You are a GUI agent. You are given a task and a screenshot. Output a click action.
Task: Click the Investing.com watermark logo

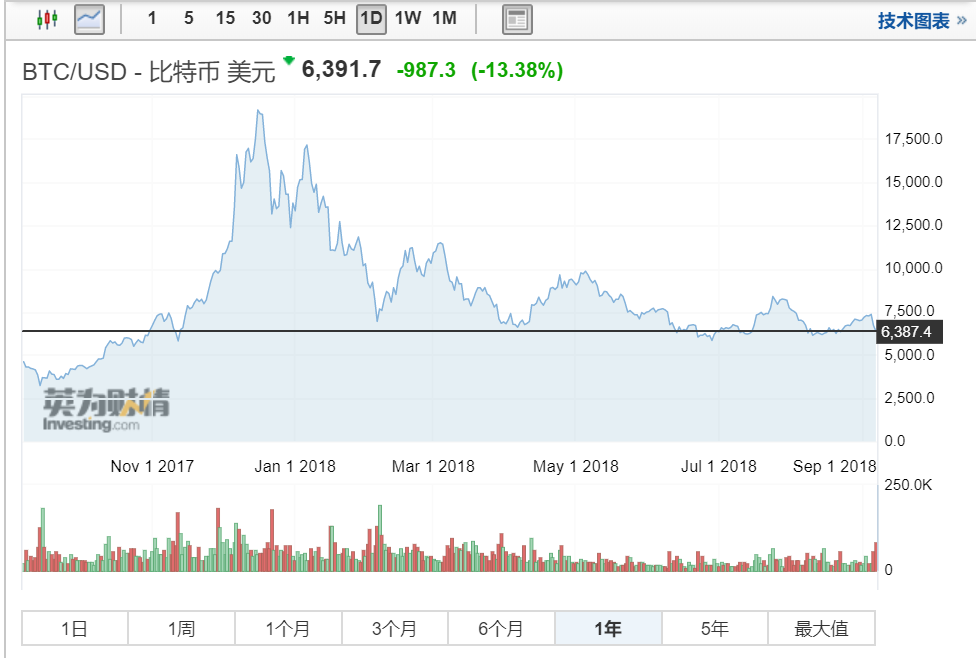(x=105, y=410)
